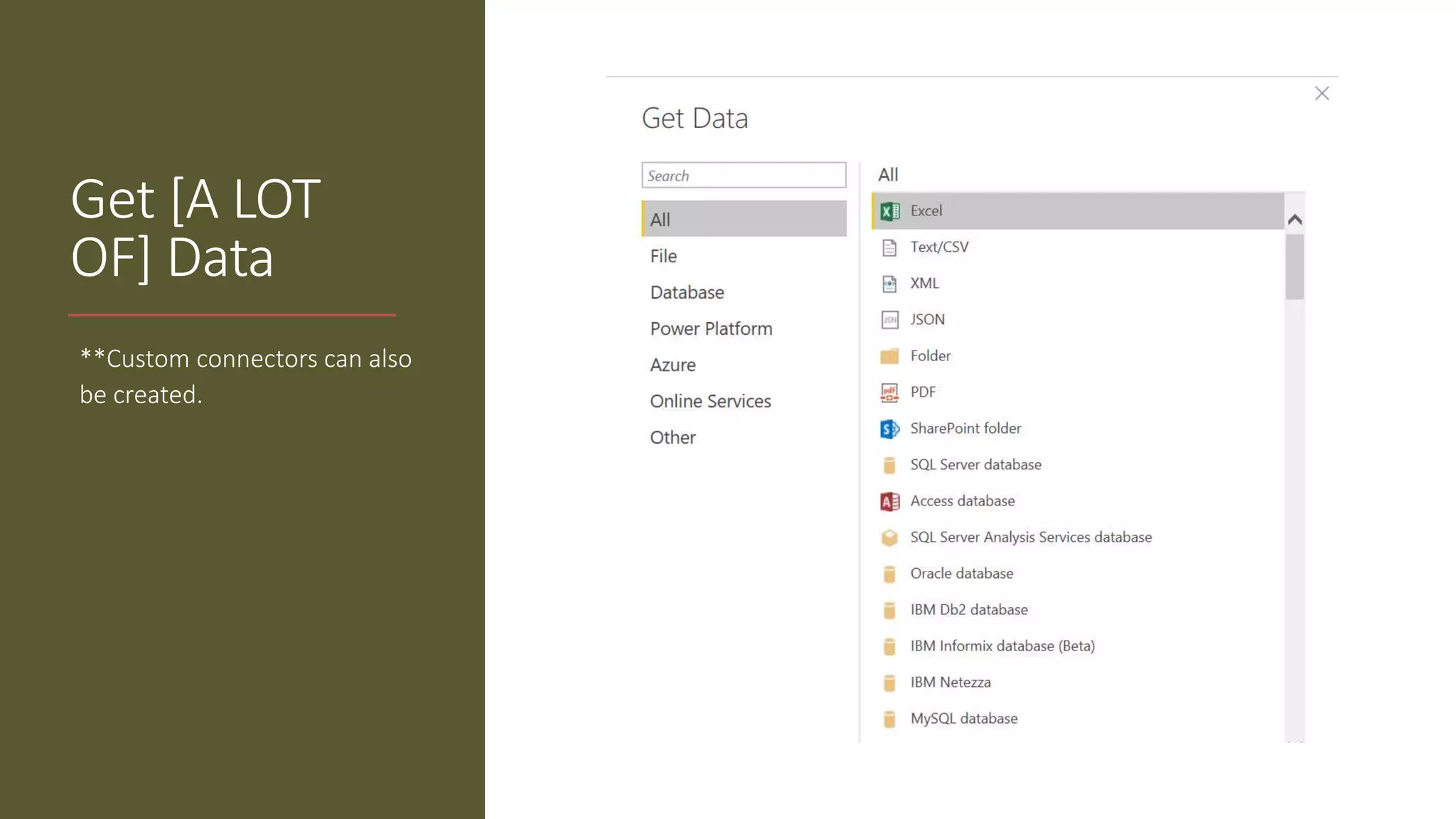The image size is (1456, 819).
Task: Select the Excel text label
Action: click(926, 210)
